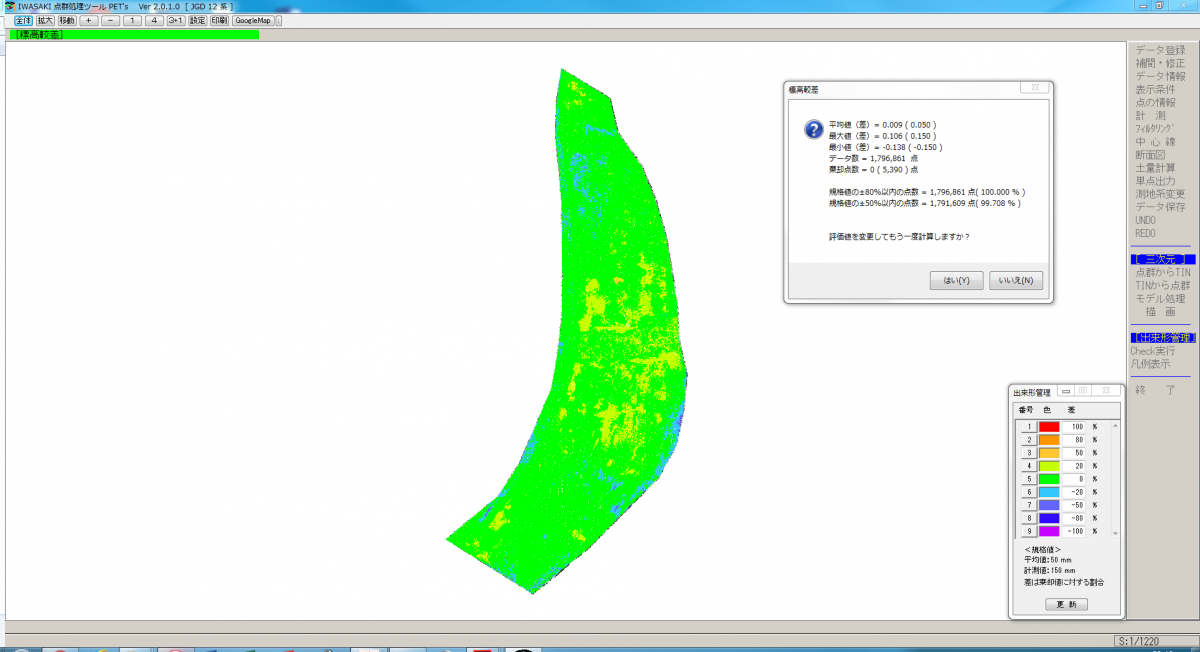This screenshot has height=652, width=1200.
Task: Click the 印刷 print toolbar button
Action: click(219, 20)
